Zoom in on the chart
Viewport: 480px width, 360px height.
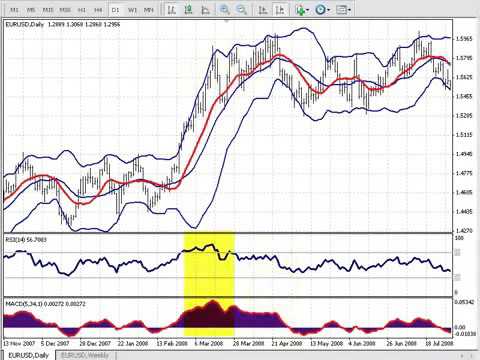(x=225, y=10)
